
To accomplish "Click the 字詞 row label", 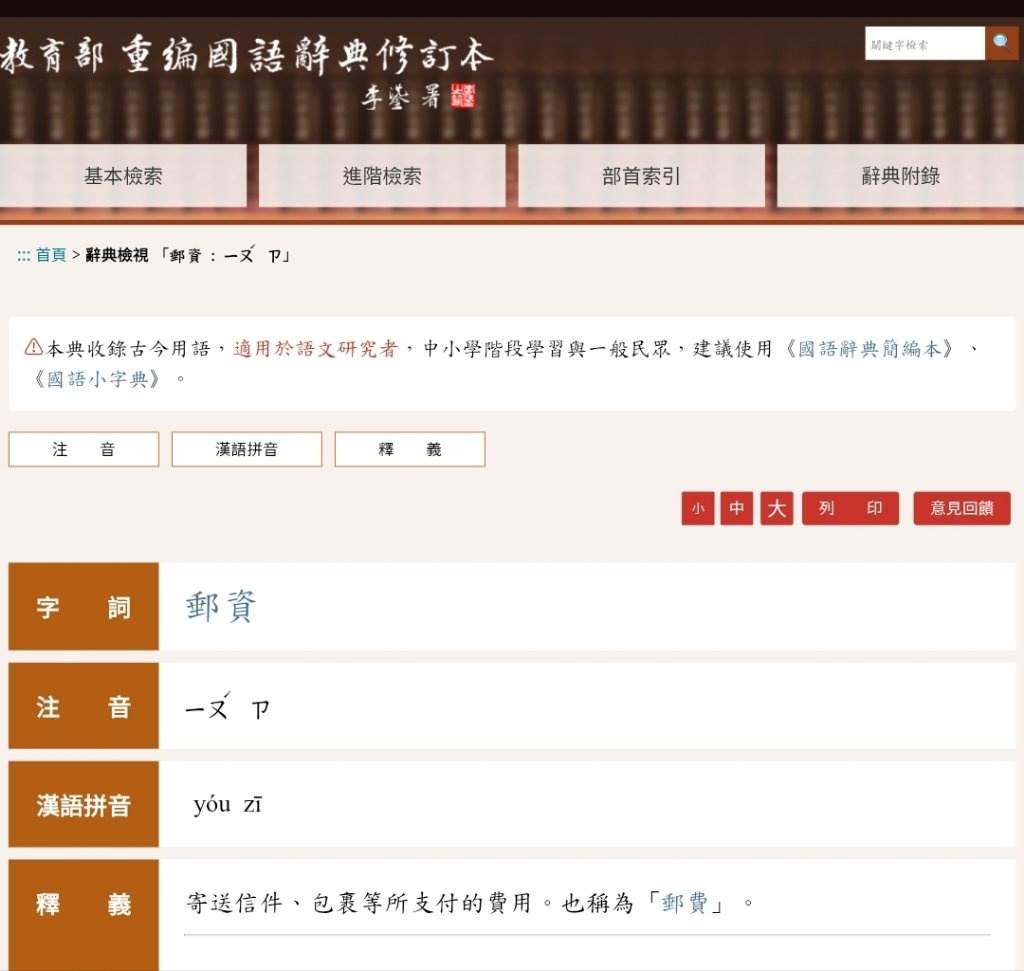I will [x=84, y=607].
